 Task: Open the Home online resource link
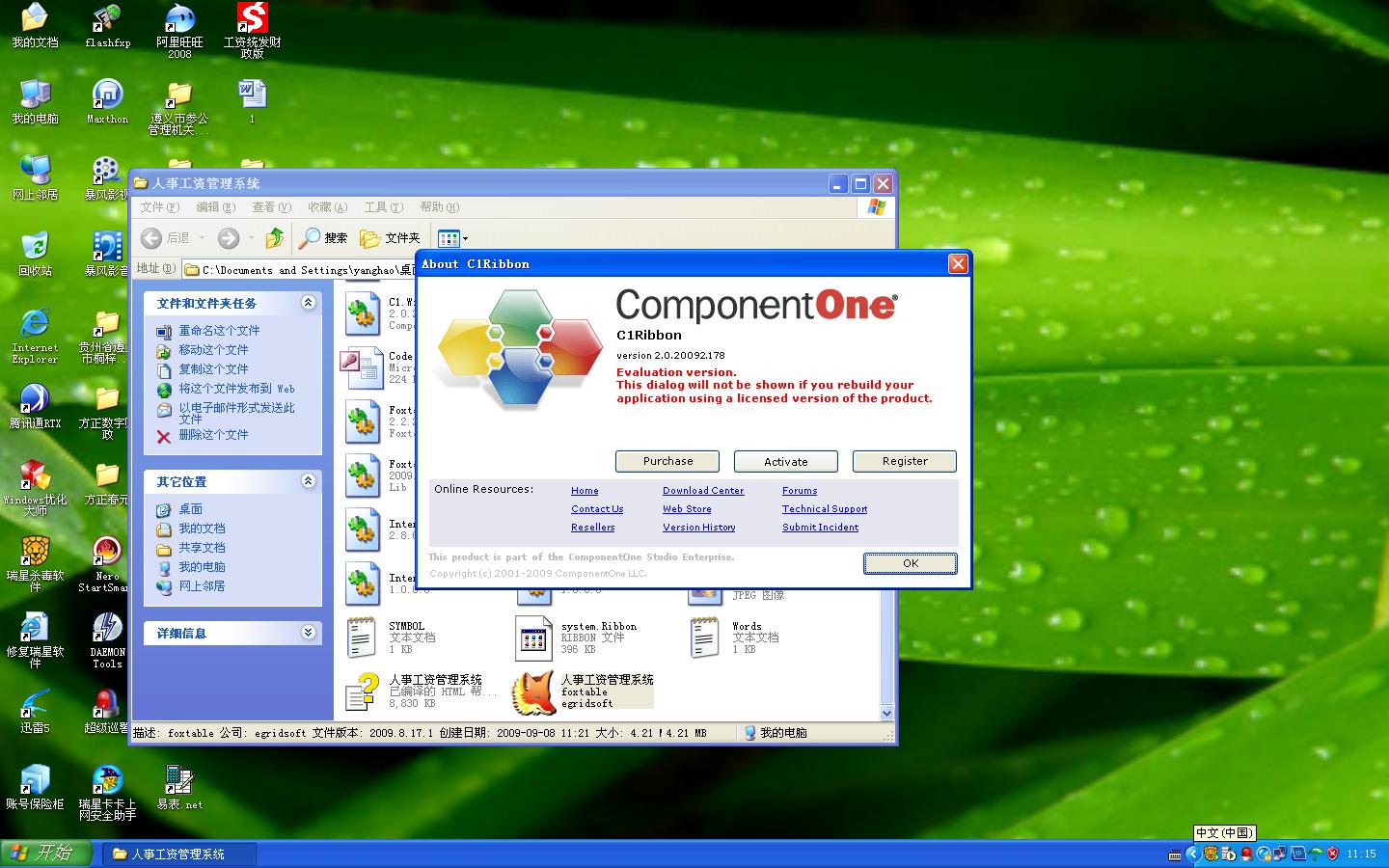click(x=585, y=491)
